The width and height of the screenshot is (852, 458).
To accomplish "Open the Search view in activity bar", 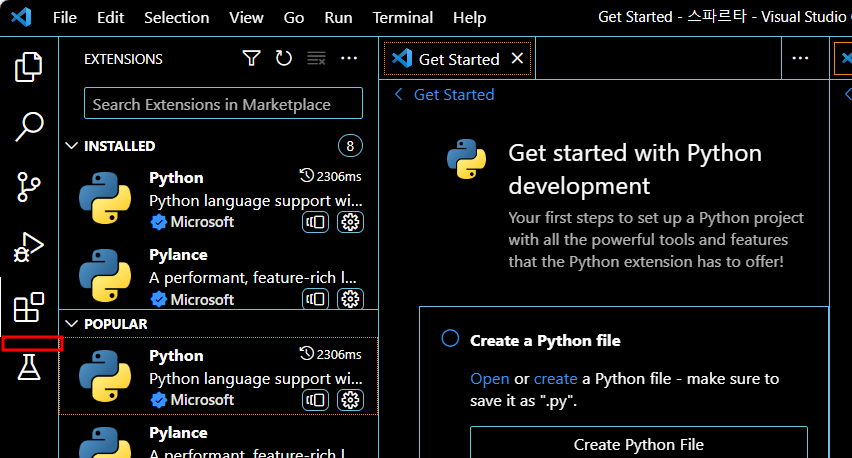I will point(28,127).
